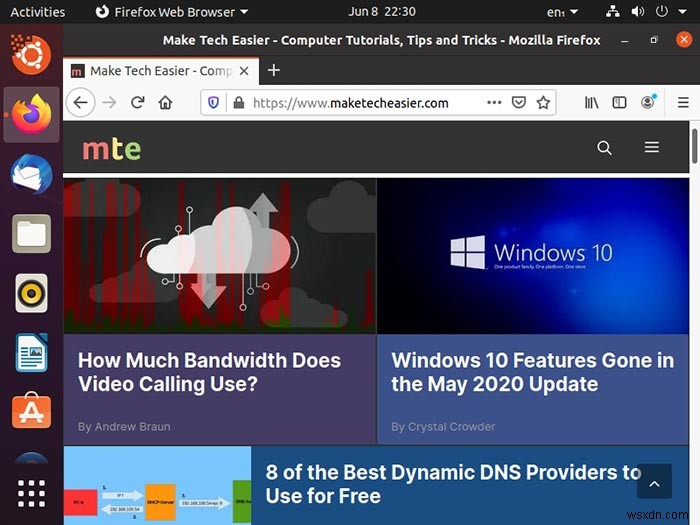This screenshot has height=525, width=700.
Task: Toggle the sidebars view
Action: pos(619,103)
